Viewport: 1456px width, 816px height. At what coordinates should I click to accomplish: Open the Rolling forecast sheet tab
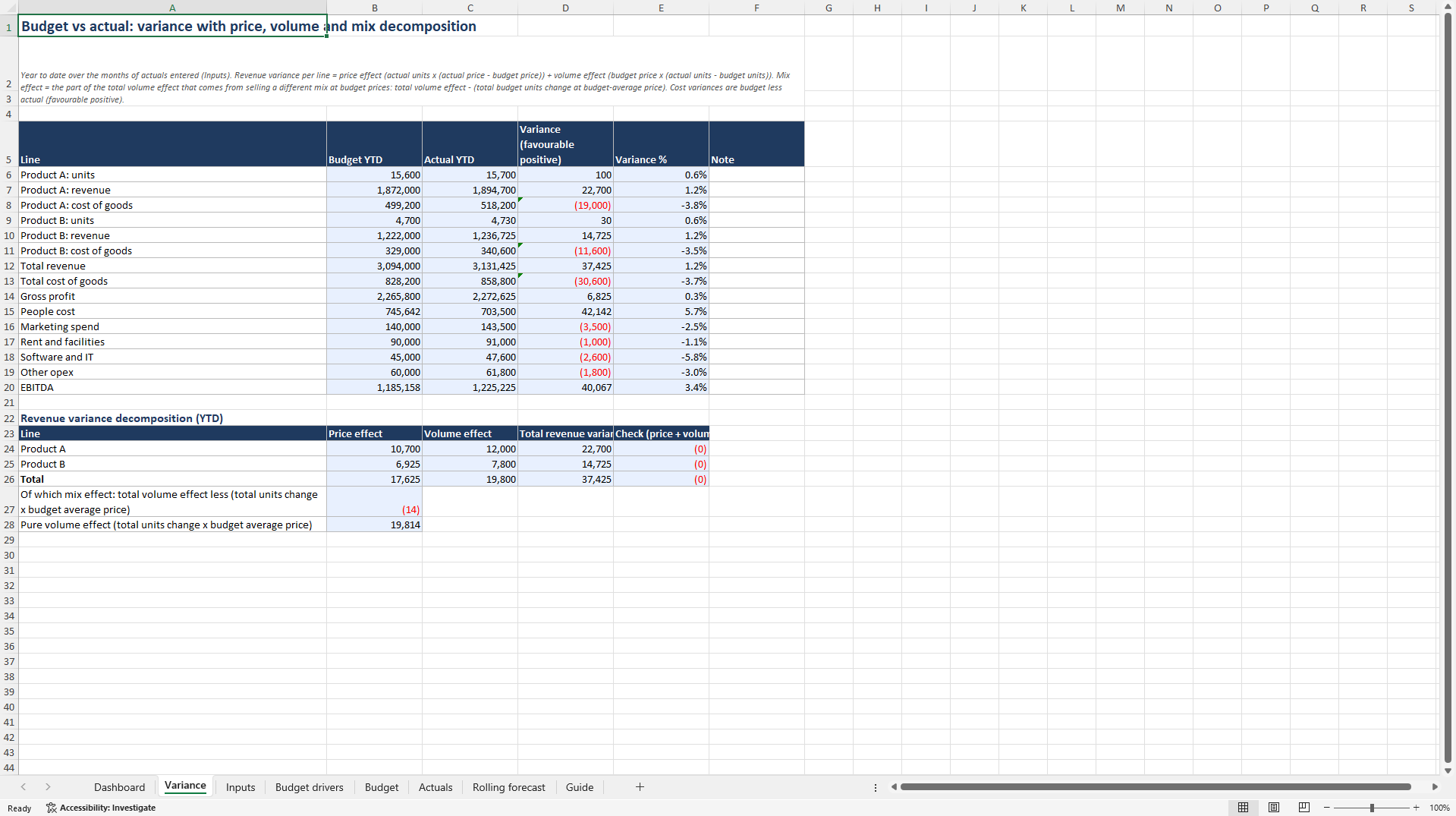(x=508, y=787)
